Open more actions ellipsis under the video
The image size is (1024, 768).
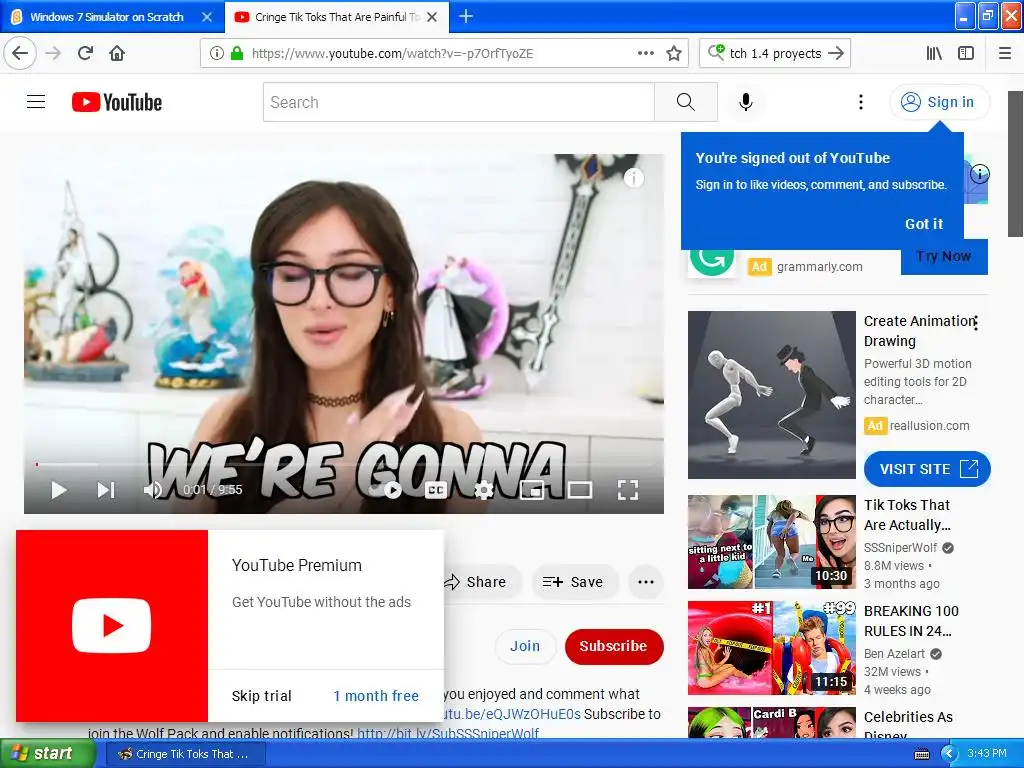[x=646, y=582]
